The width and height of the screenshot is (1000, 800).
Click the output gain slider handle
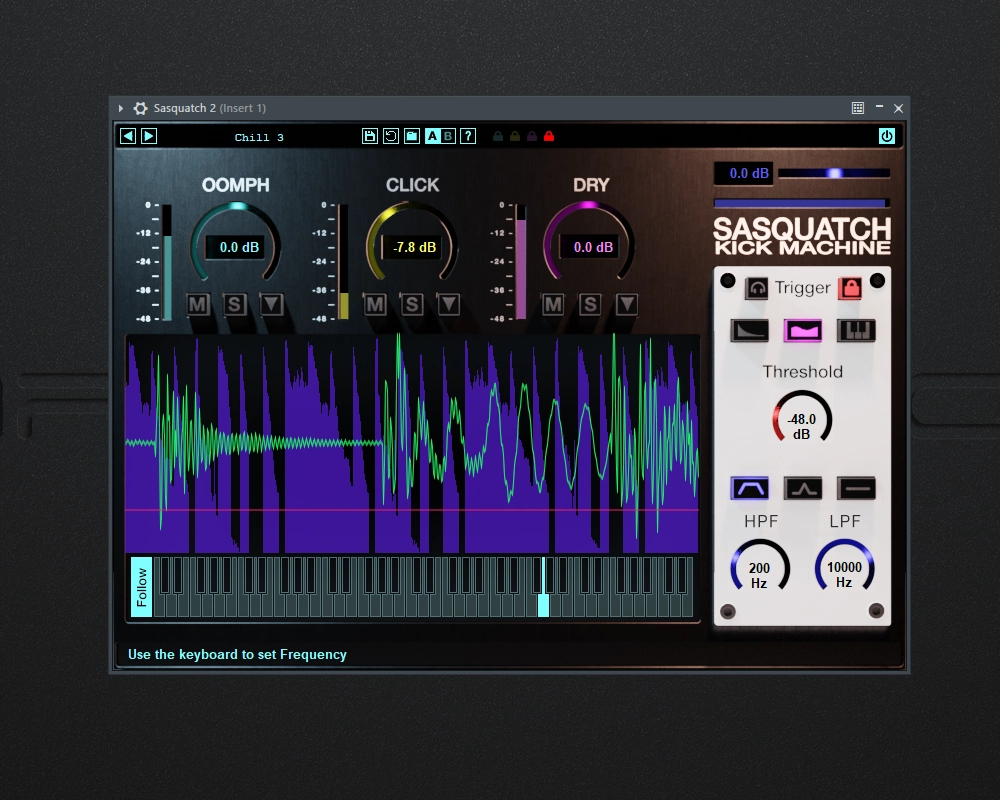click(834, 173)
